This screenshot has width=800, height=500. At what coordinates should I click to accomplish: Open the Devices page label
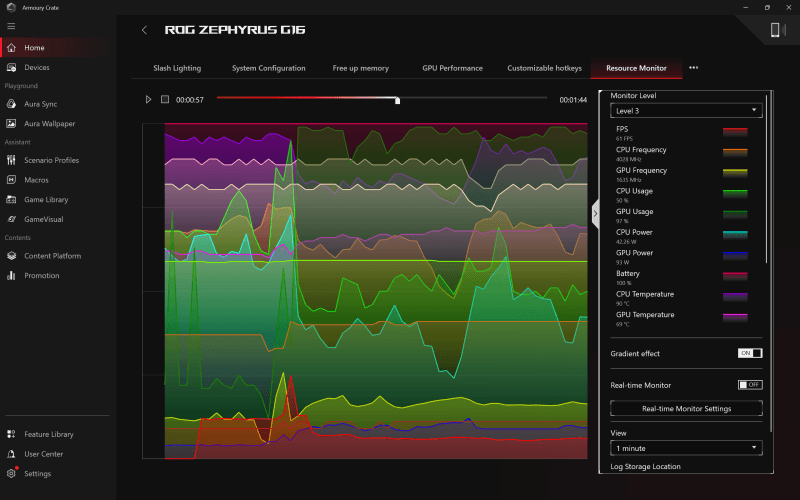(x=37, y=67)
